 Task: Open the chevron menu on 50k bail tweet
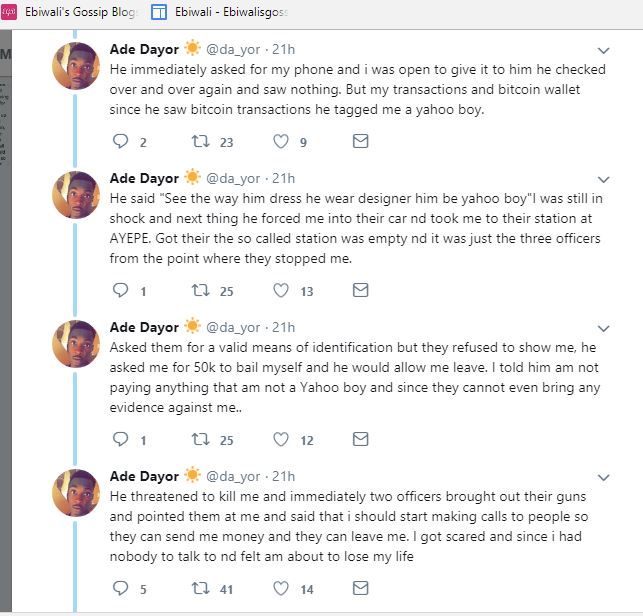[603, 328]
